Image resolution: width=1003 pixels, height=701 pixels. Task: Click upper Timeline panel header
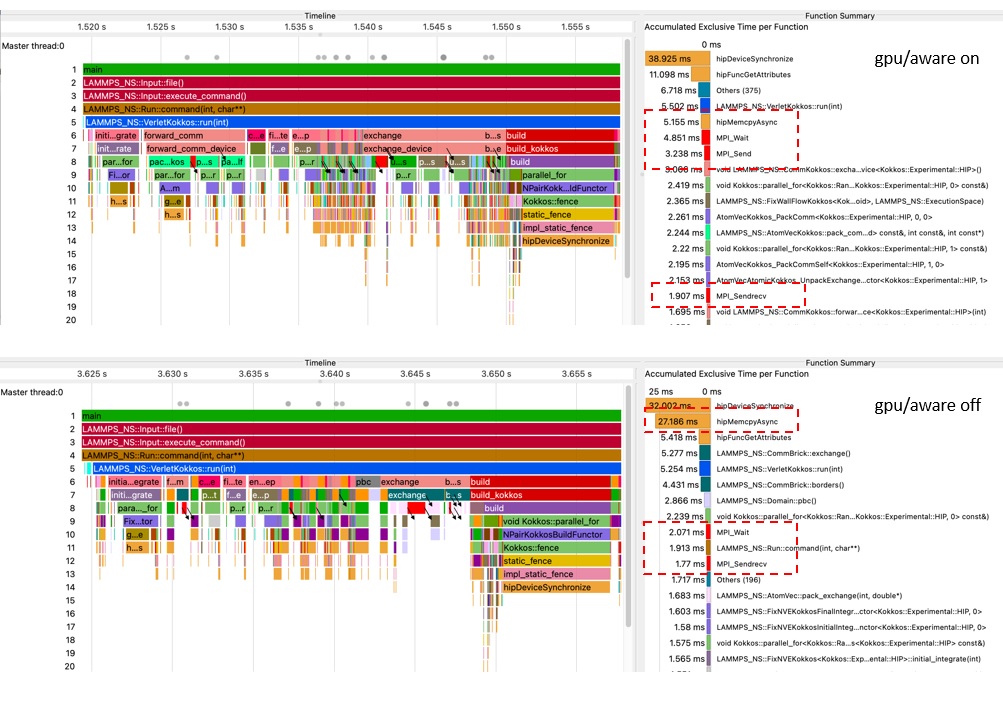(x=320, y=16)
